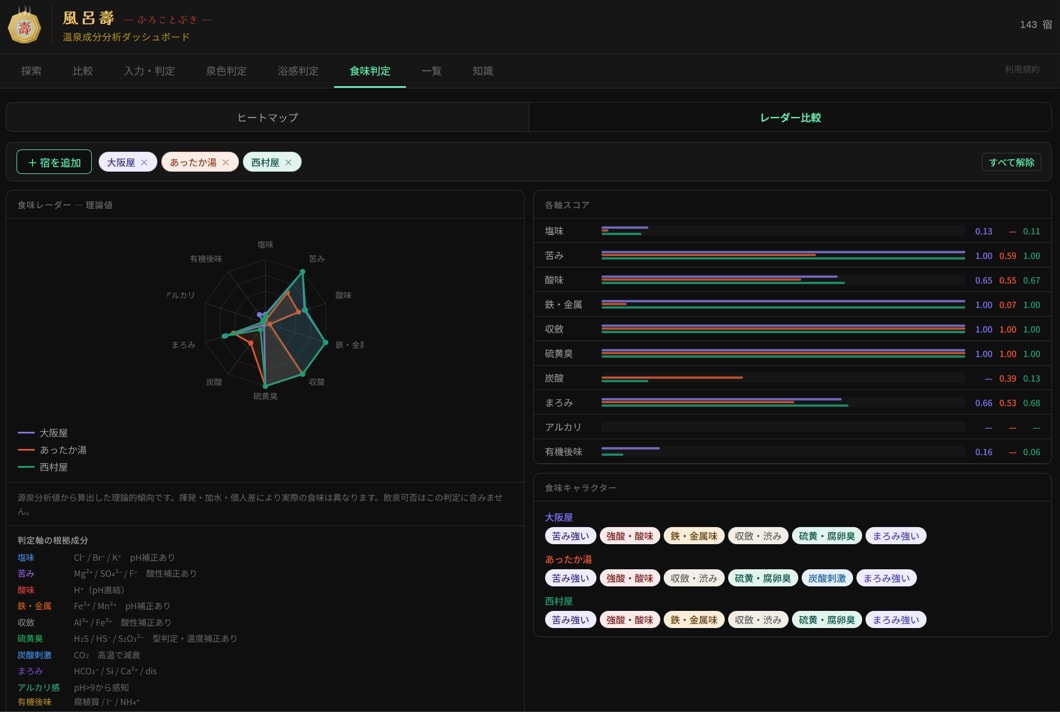Click the 酸味 axis label in 各軸スコア

(x=554, y=281)
